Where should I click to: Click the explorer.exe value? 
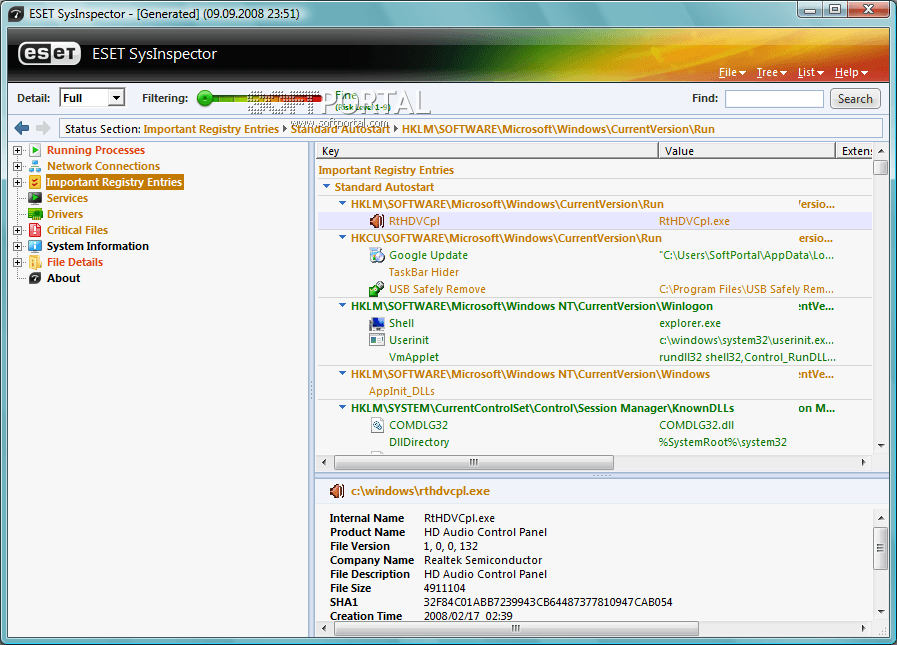690,323
